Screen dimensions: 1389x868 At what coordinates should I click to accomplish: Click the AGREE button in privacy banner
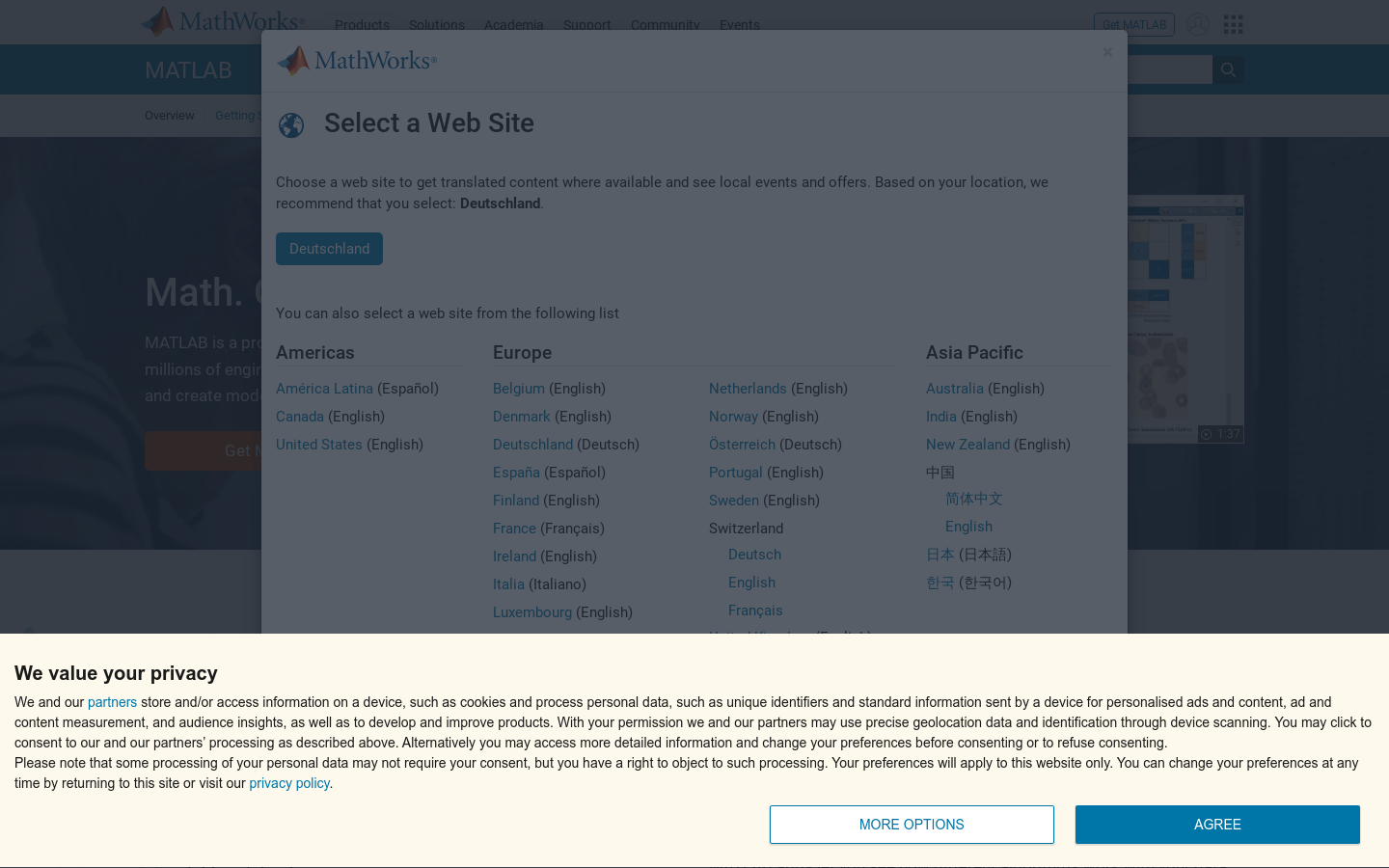pos(1217,825)
